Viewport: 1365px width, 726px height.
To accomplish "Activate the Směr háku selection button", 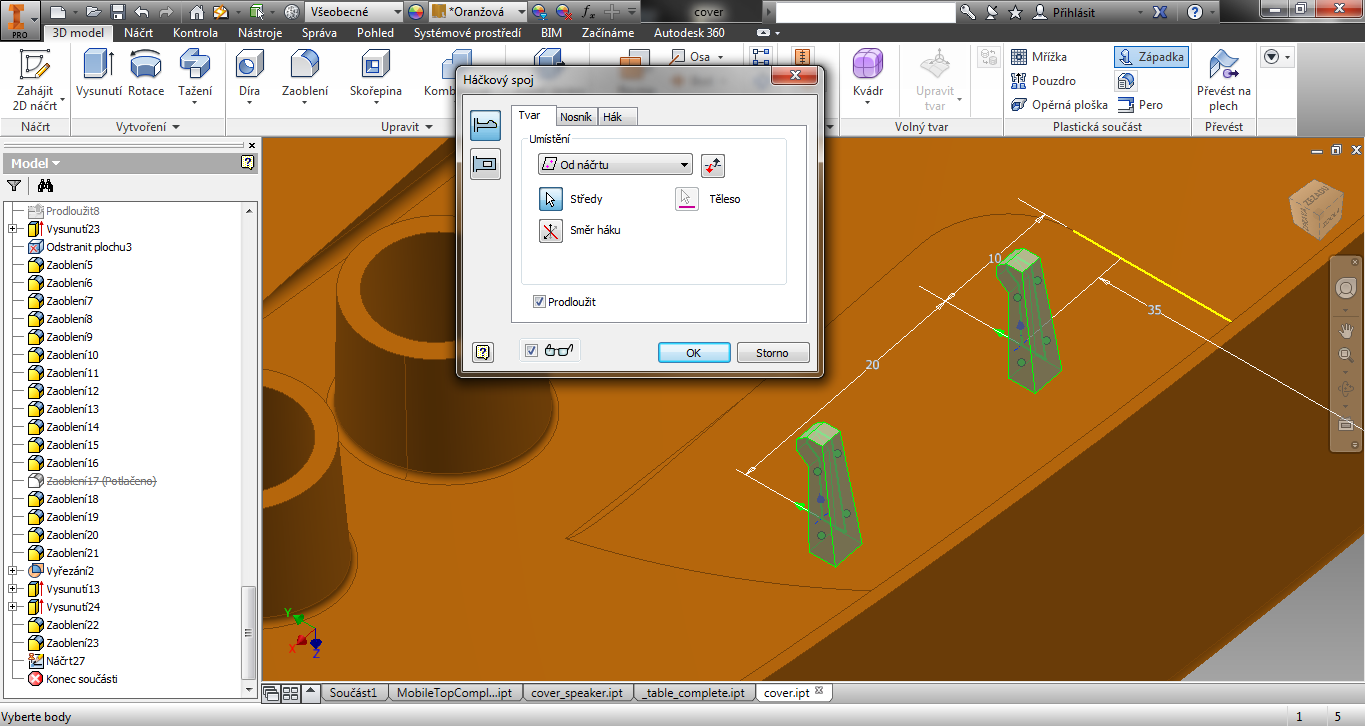I will click(x=551, y=230).
